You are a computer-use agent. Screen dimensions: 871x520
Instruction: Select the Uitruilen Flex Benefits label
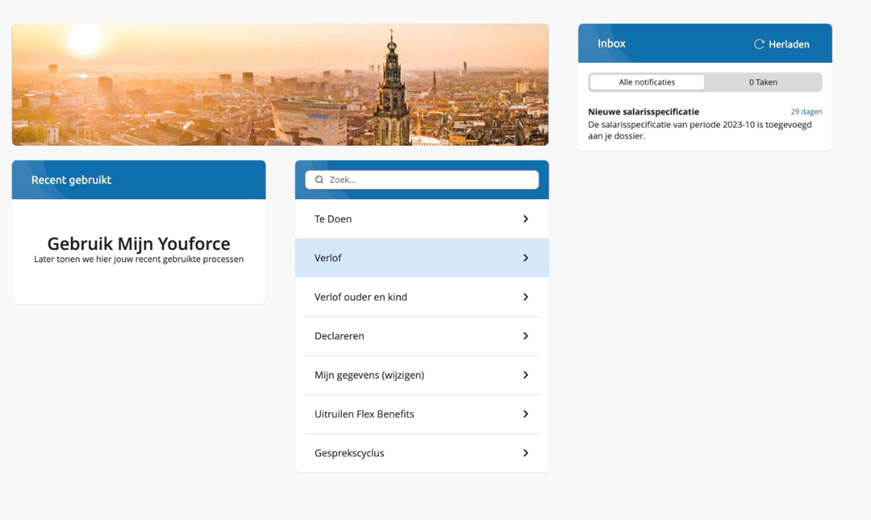364,414
